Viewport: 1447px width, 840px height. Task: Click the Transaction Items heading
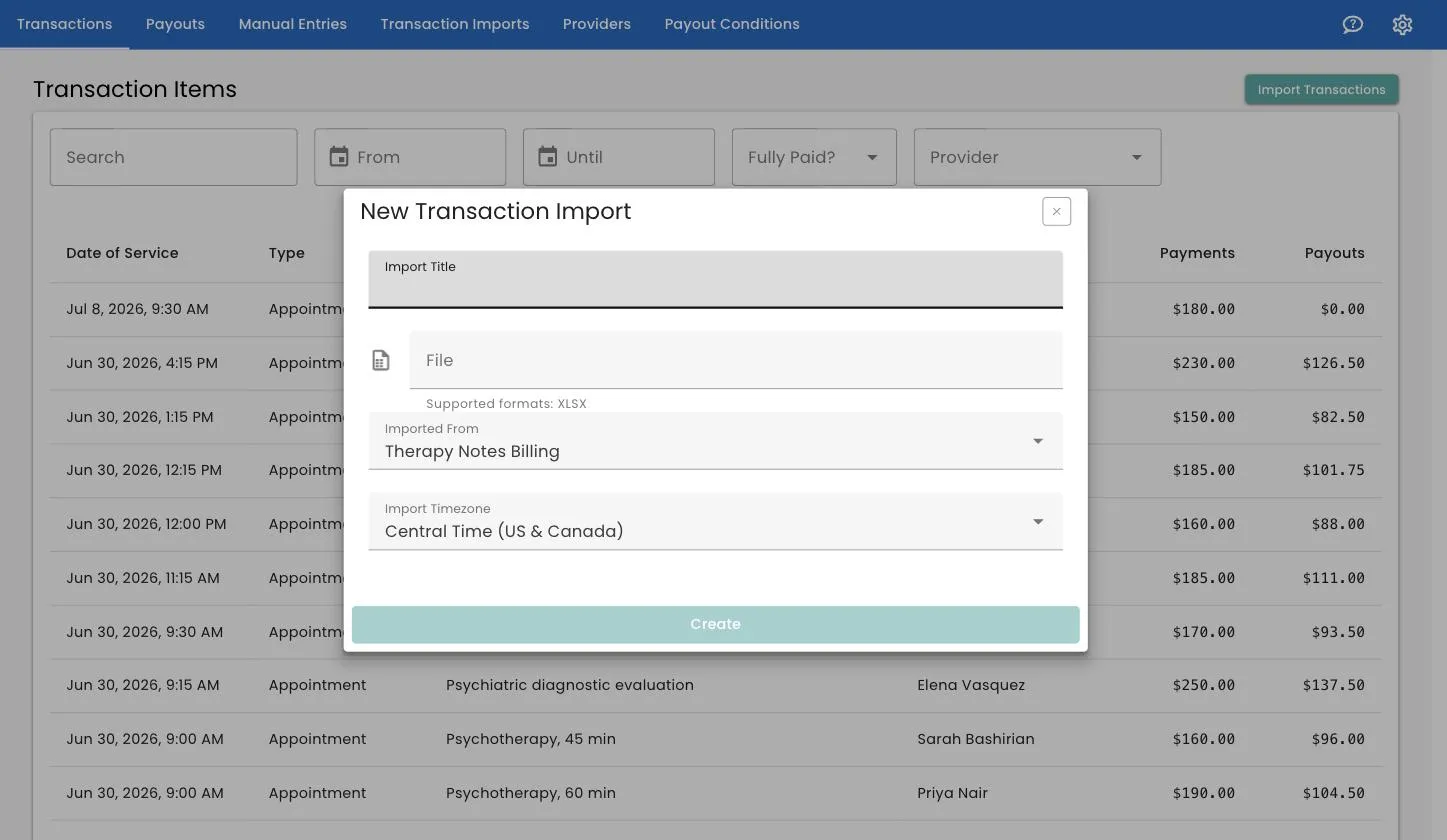coord(135,89)
